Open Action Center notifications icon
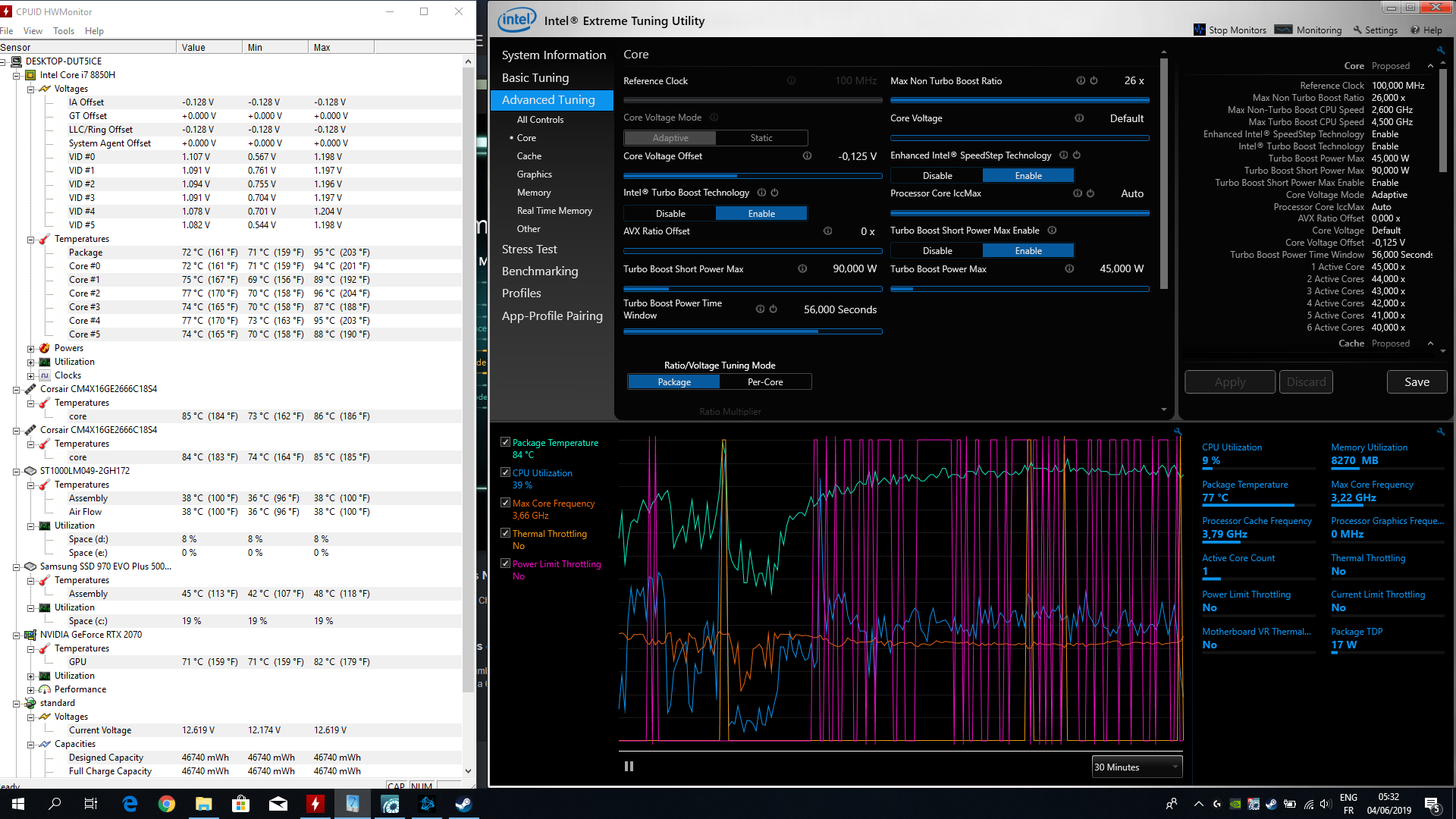 tap(1432, 804)
